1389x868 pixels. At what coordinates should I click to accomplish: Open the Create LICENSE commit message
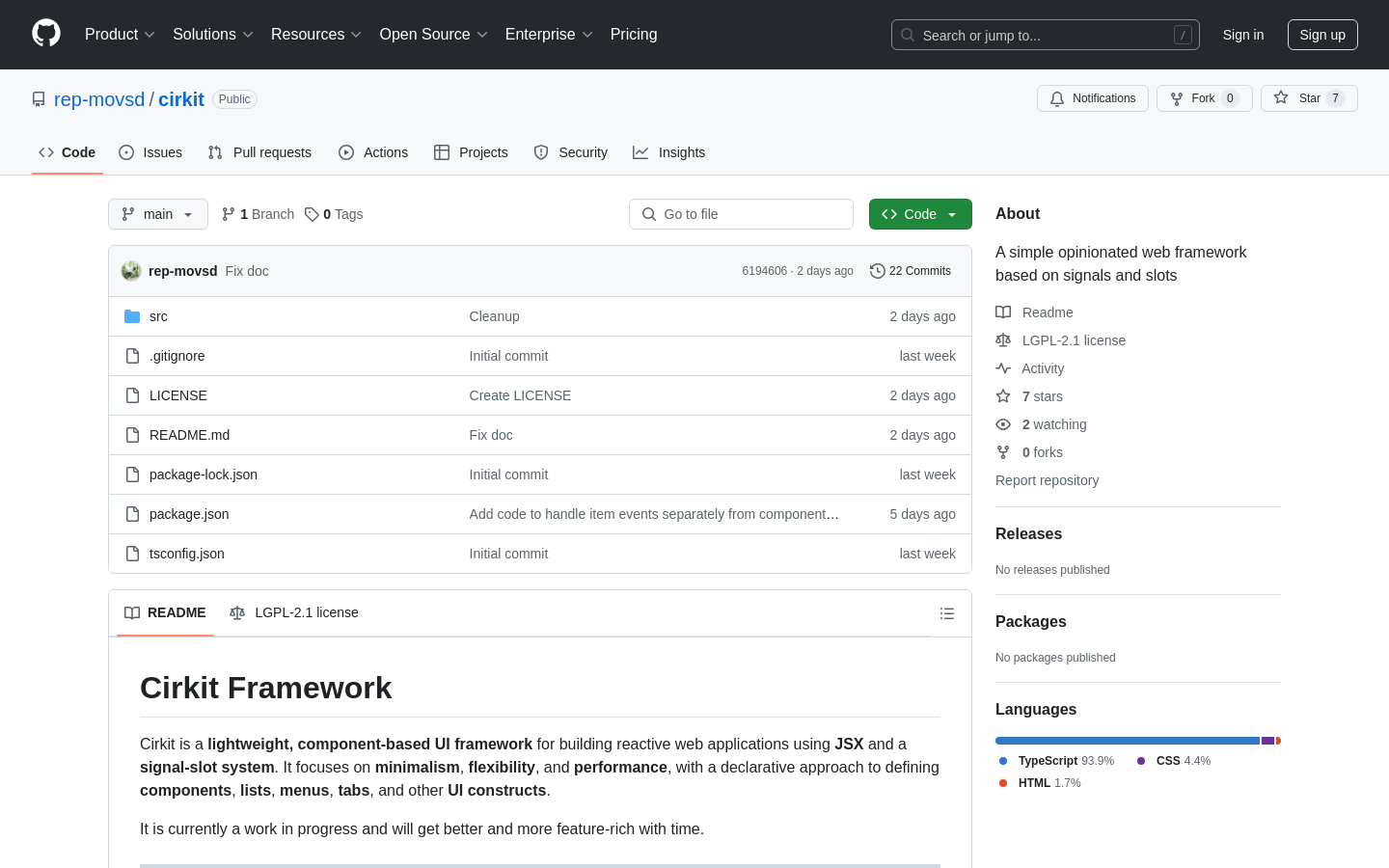(520, 395)
